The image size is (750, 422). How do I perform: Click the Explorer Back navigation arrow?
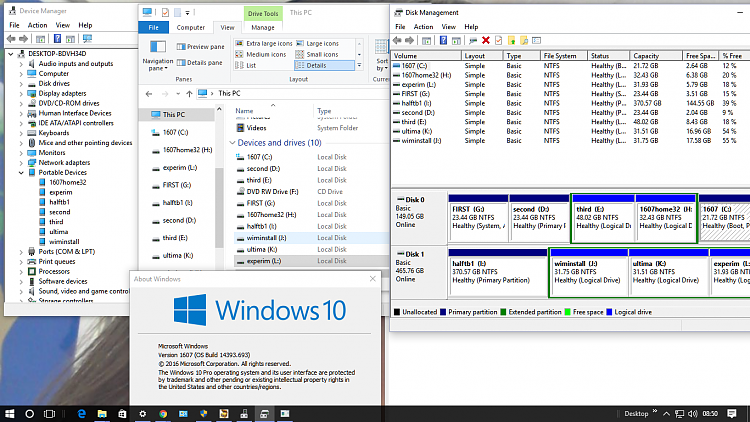point(149,94)
